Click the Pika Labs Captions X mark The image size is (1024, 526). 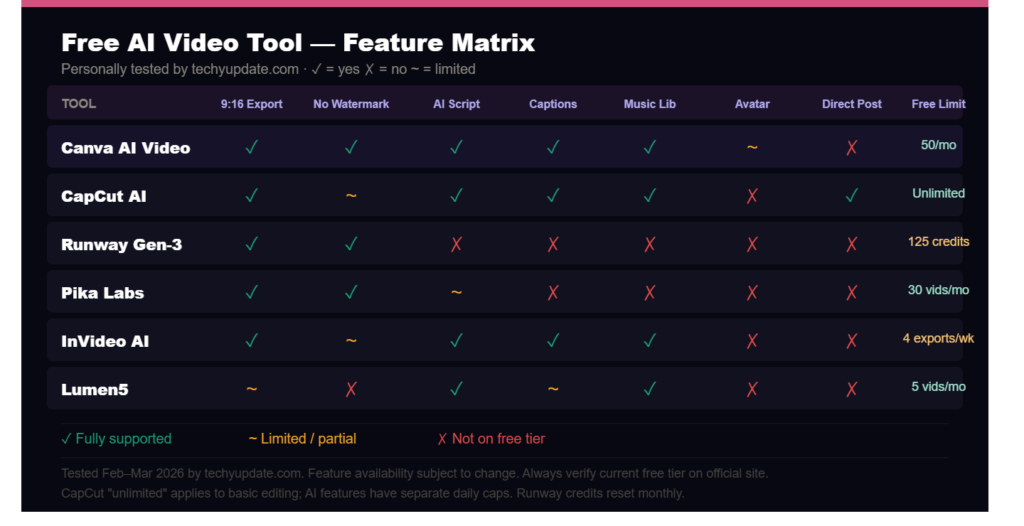click(552, 293)
